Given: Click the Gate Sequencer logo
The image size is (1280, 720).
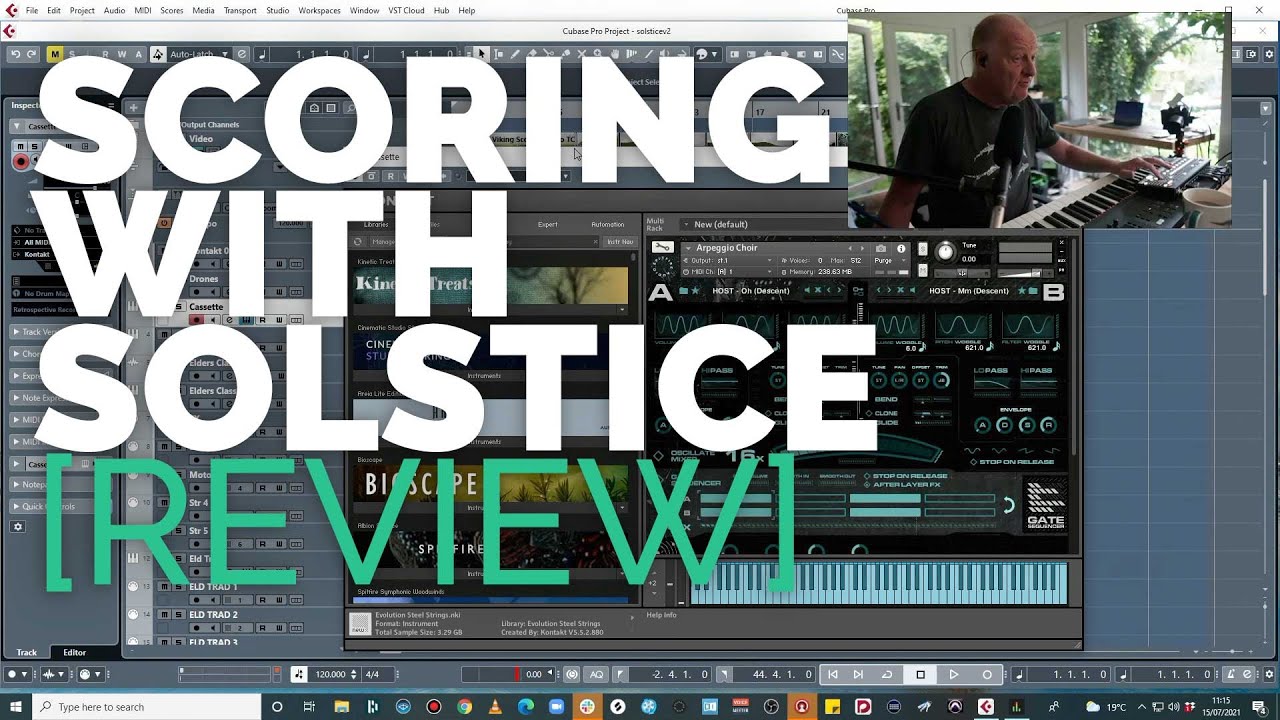Looking at the screenshot, I should pyautogui.click(x=1046, y=505).
